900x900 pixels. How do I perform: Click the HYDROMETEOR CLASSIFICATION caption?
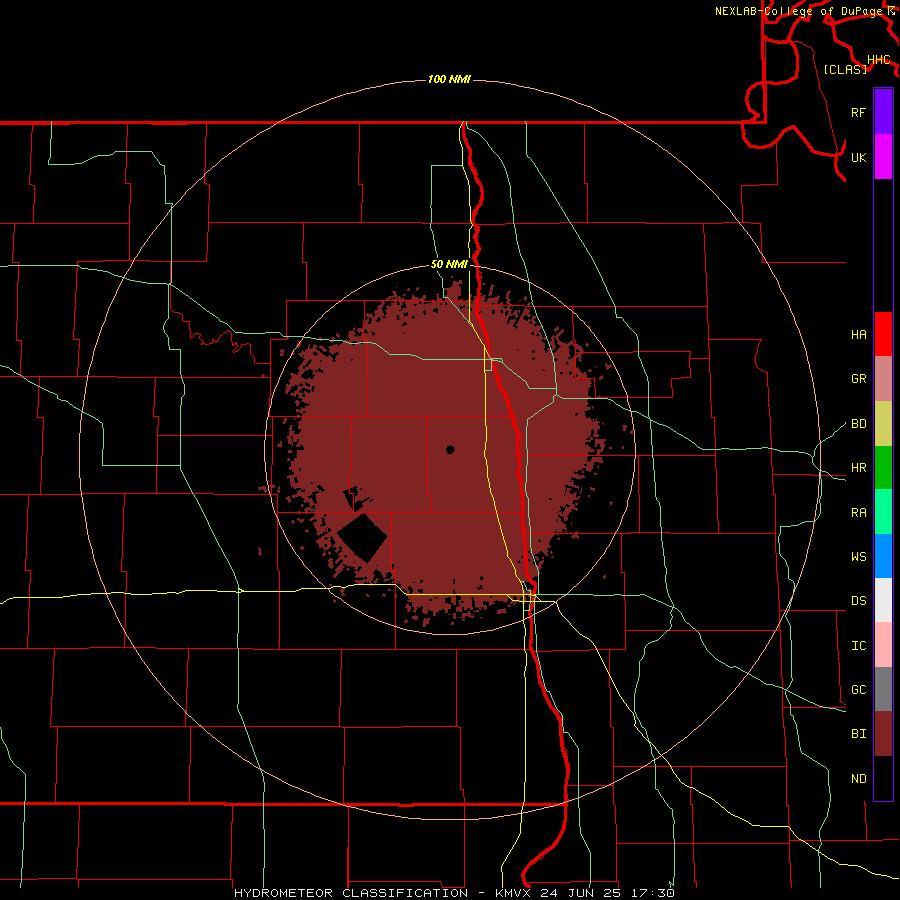coord(351,893)
